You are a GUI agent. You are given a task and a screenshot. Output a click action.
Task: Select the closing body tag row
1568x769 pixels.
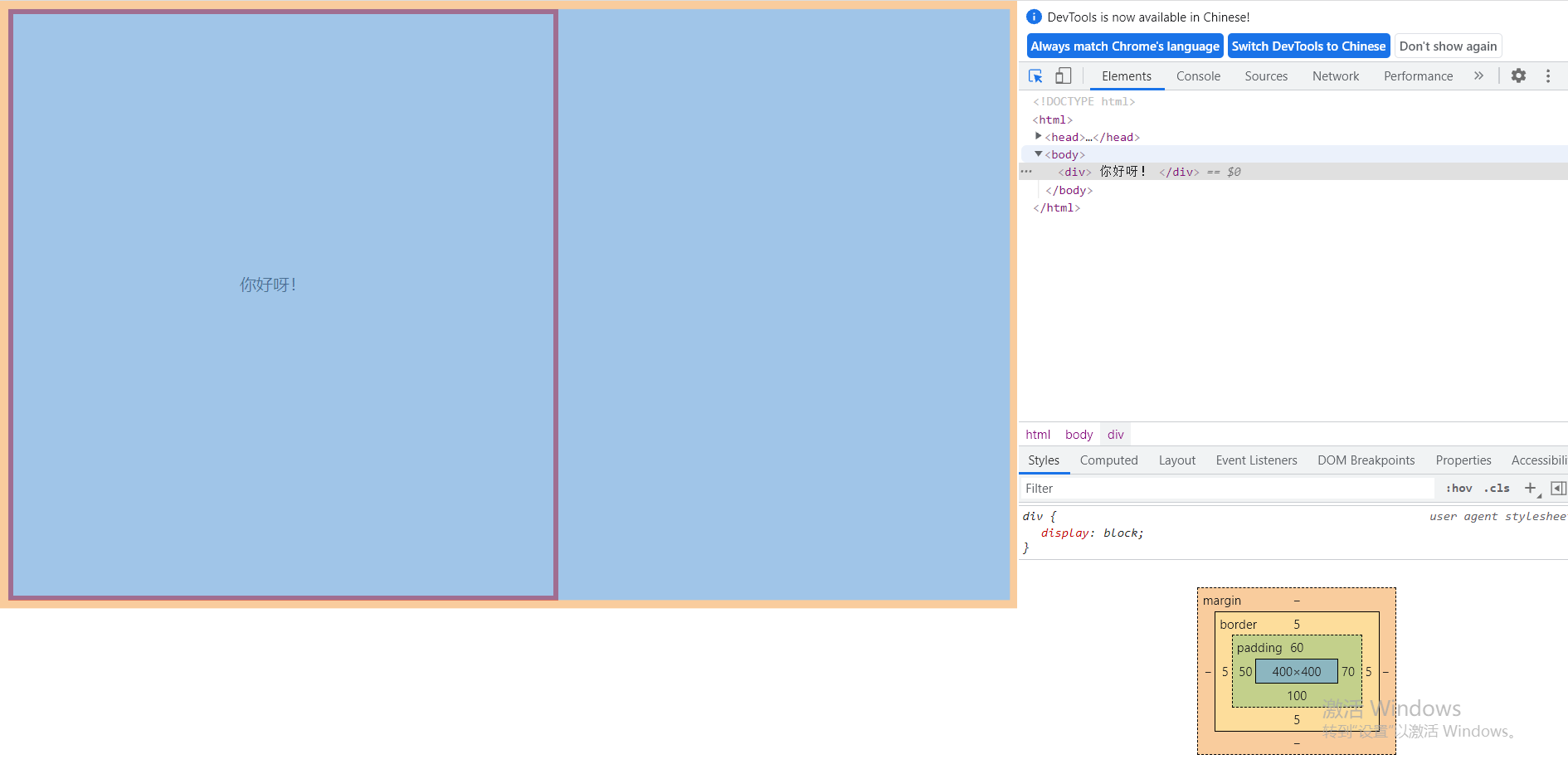coord(1069,190)
